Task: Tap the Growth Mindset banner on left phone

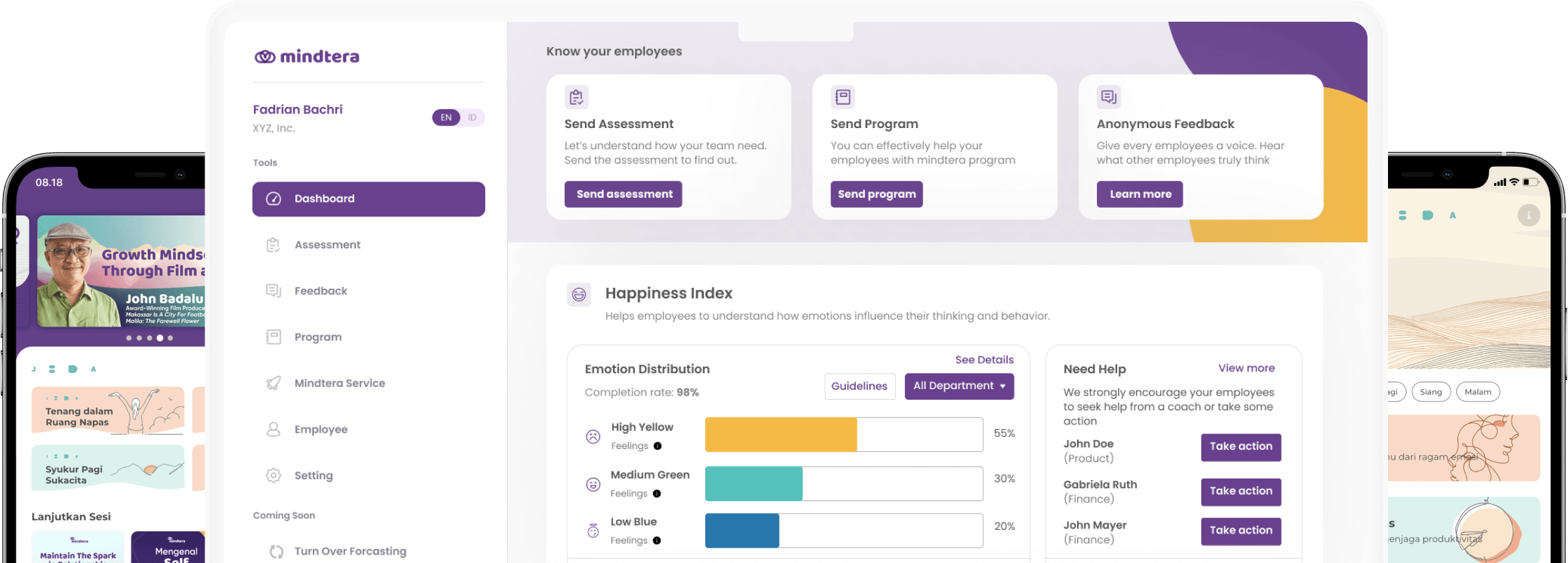Action: coord(121,272)
